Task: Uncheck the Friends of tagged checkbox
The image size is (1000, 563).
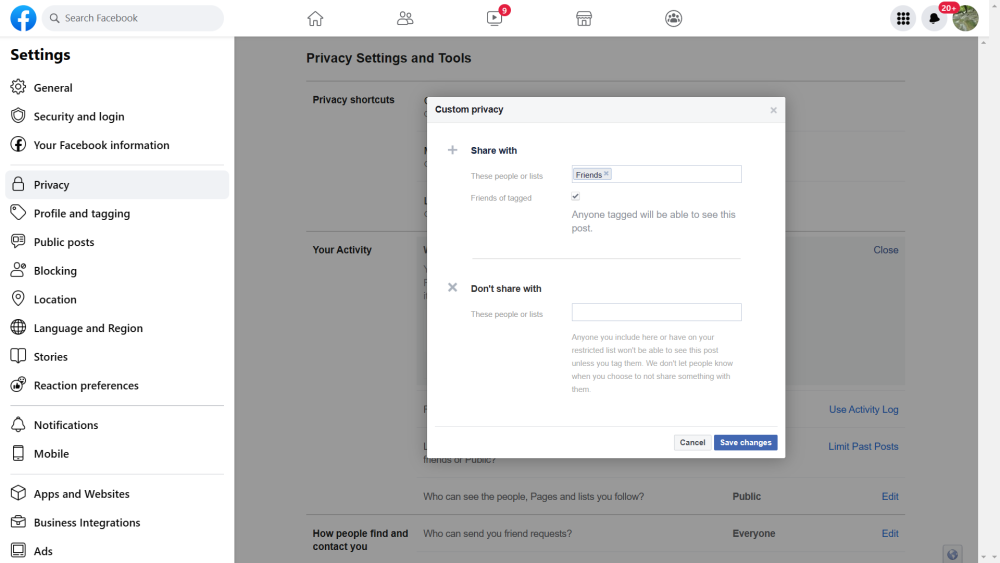Action: click(576, 197)
